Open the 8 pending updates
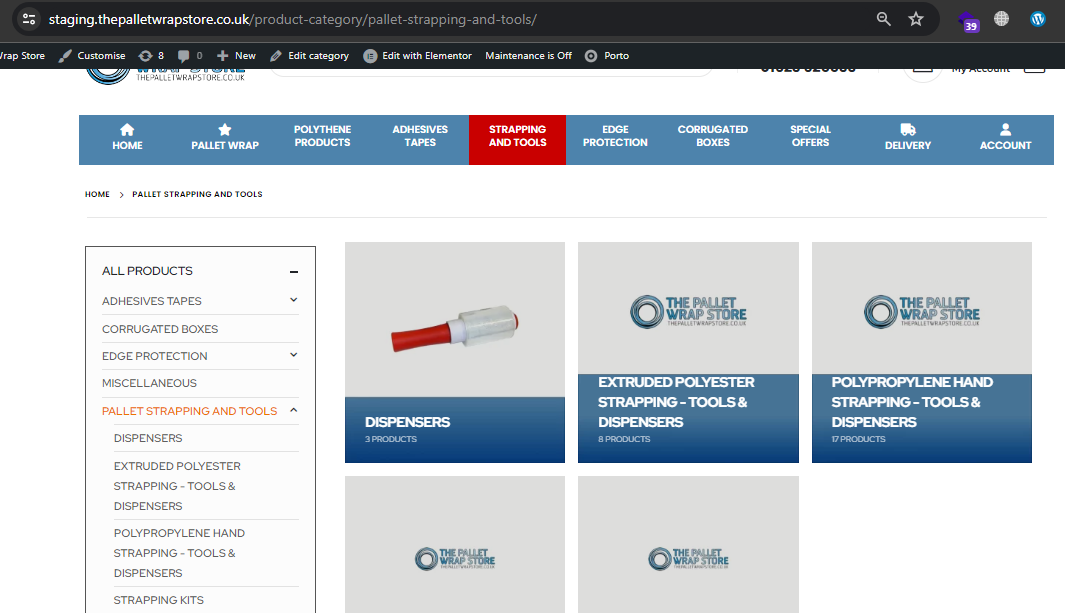1065x613 pixels. click(x=151, y=56)
